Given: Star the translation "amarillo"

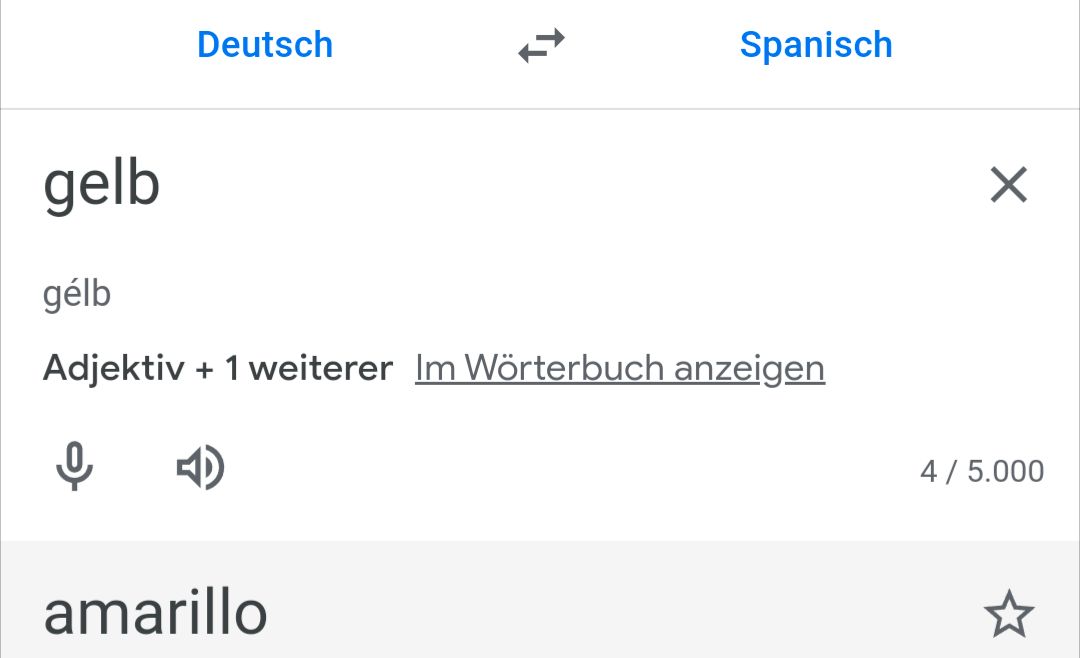Looking at the screenshot, I should point(1008,614).
